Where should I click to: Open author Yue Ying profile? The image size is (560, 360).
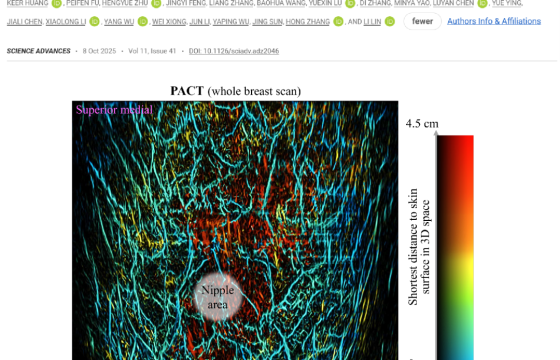(x=506, y=3)
